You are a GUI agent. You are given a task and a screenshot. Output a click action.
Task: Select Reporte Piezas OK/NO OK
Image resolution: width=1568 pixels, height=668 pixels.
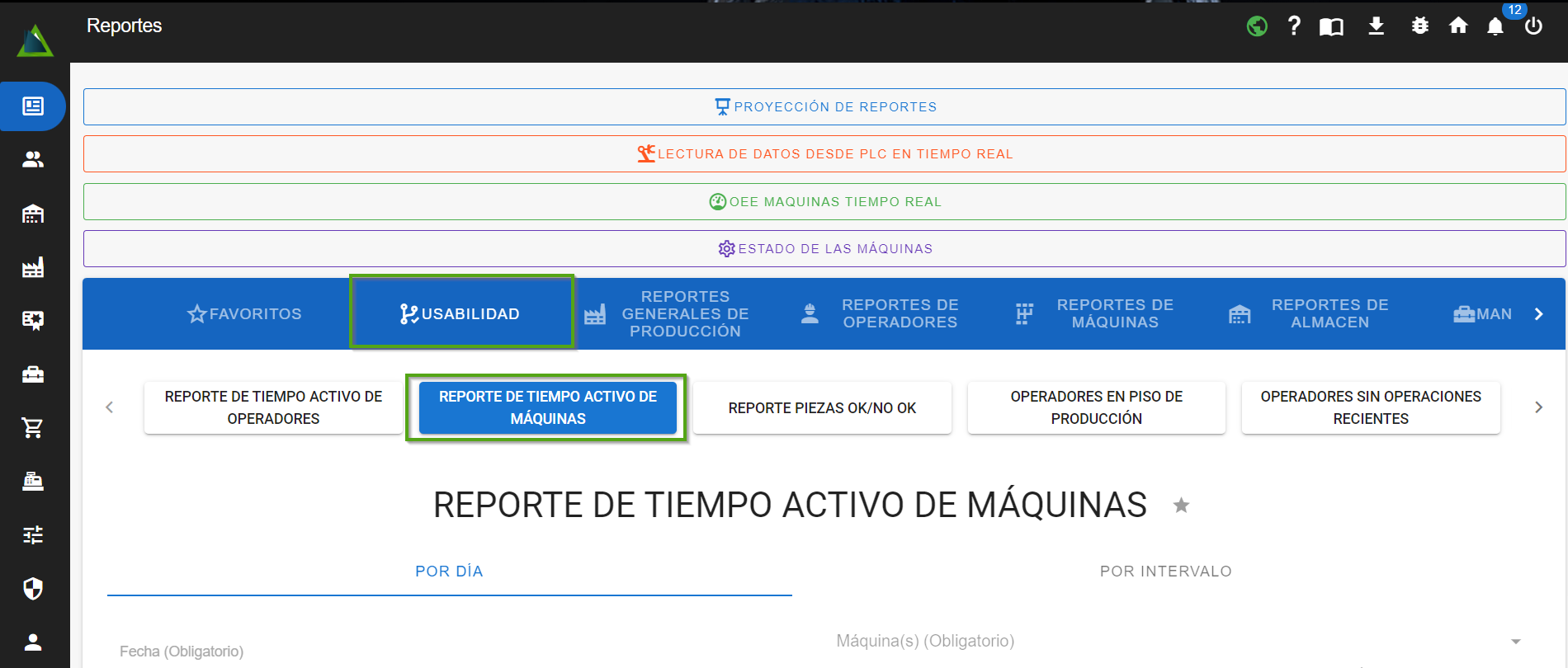point(822,408)
